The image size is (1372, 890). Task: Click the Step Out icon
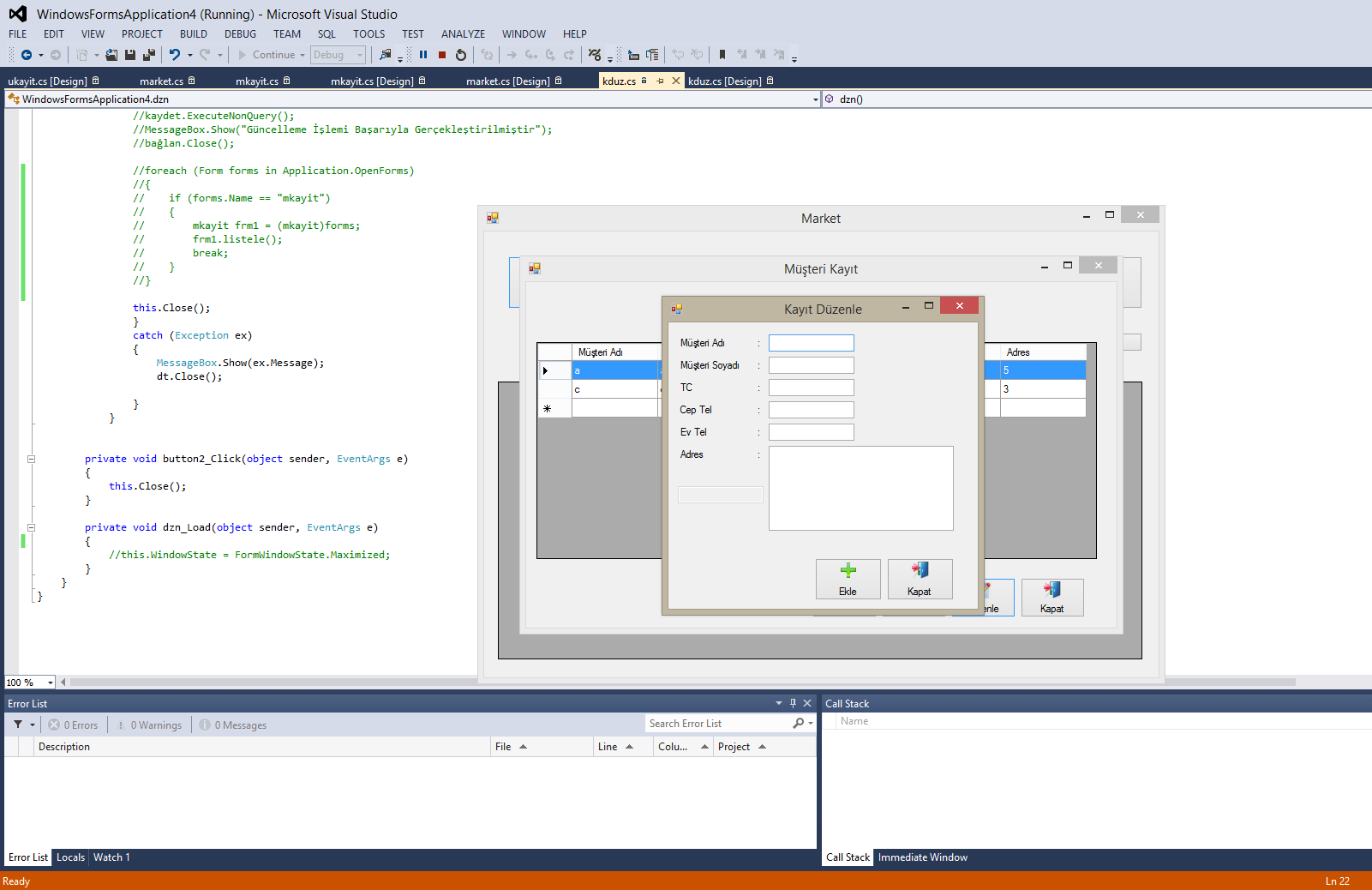pos(569,55)
